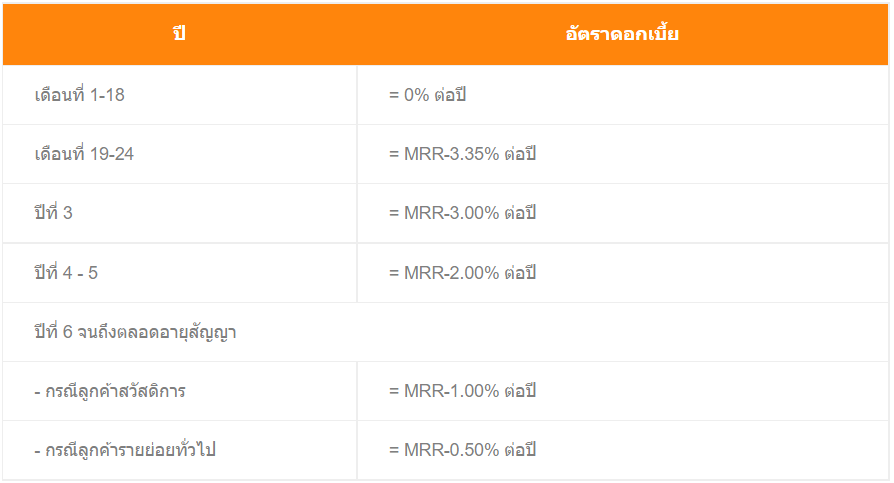The image size is (894, 483).
Task: Select the '- กรณีลูกค้าสวัสดิการ' row label
Action: tap(109, 391)
